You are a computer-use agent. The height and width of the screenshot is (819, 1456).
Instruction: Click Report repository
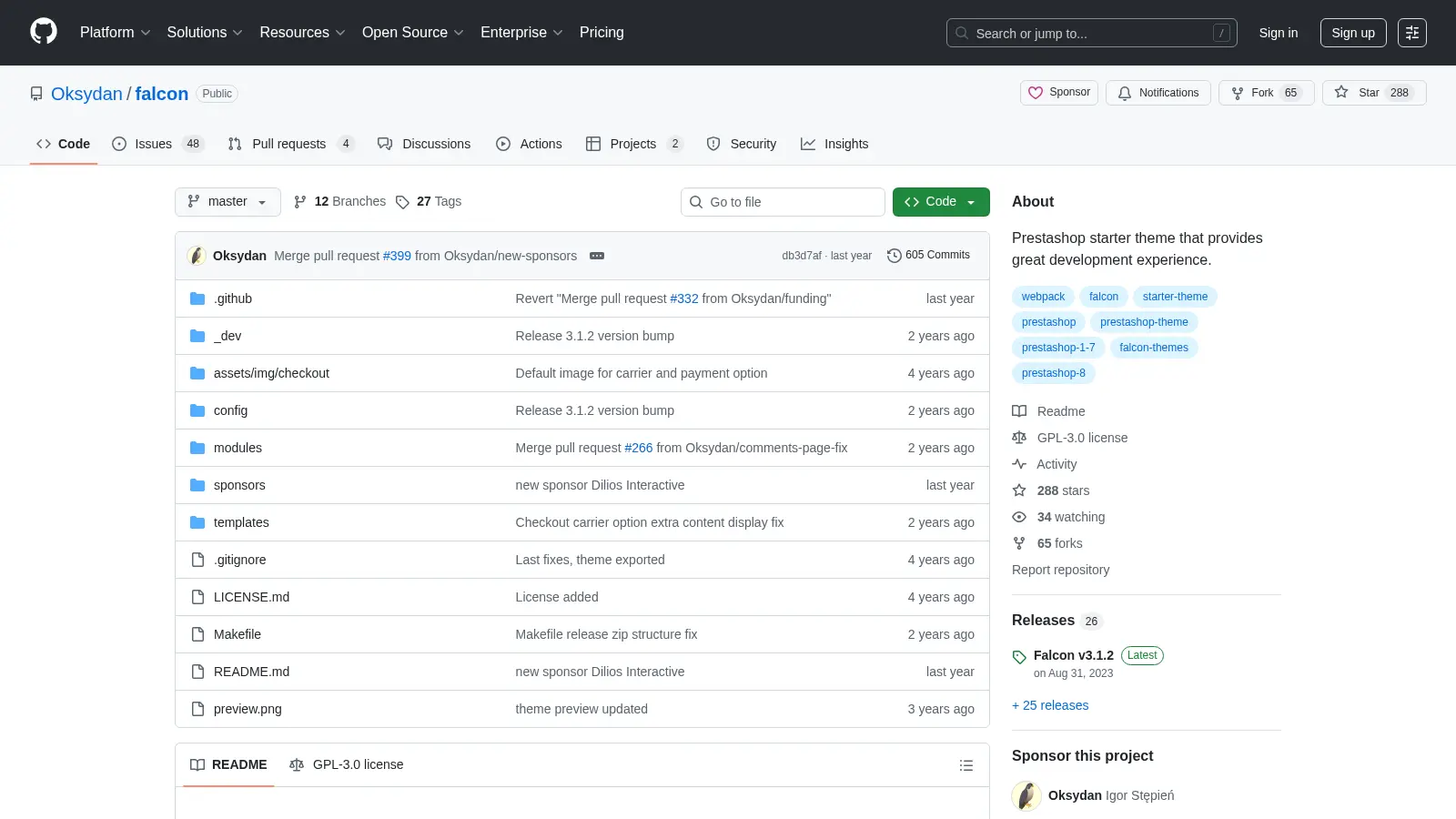coord(1060,570)
